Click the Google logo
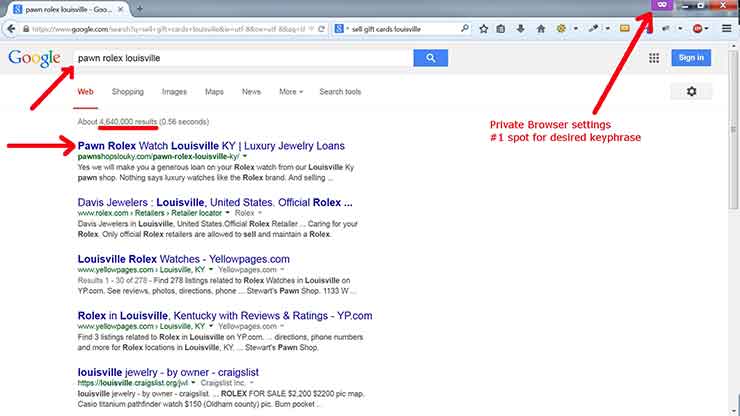This screenshot has height=416, width=740. [x=34, y=59]
